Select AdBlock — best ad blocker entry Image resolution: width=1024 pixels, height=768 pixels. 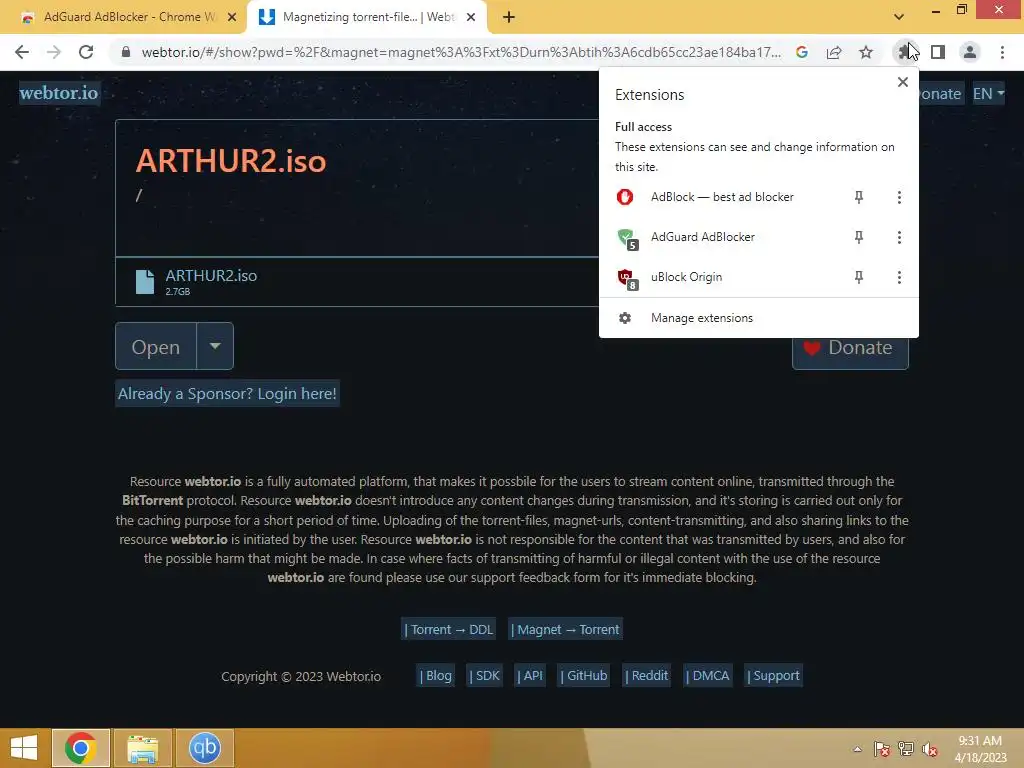(722, 197)
